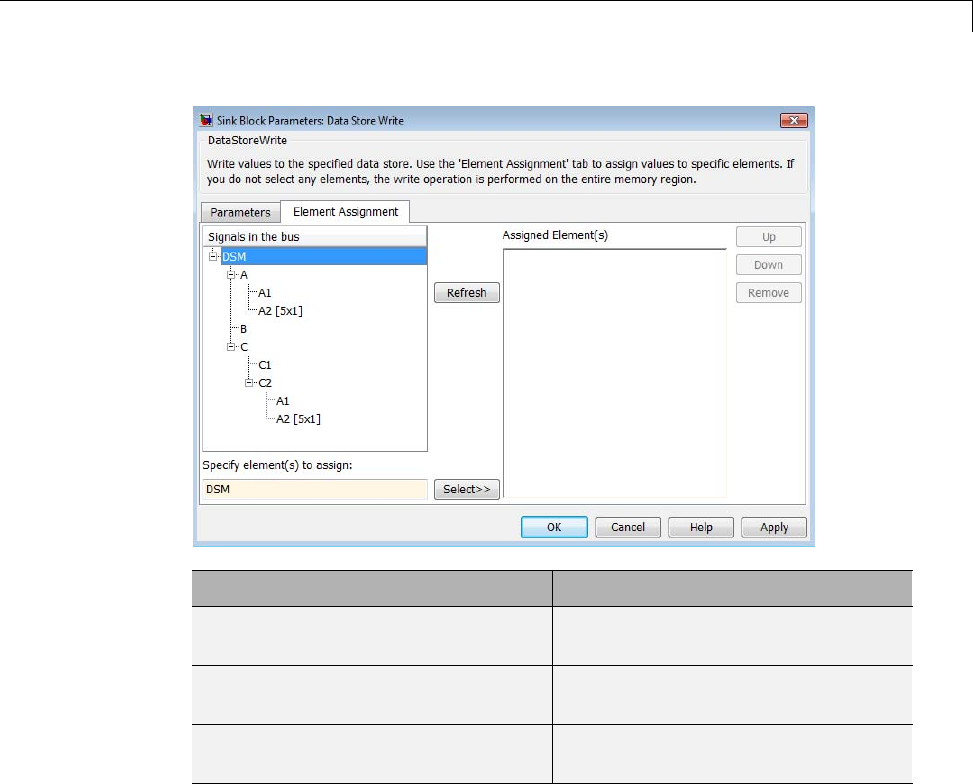This screenshot has width=973, height=784.
Task: Select bus C in the tree
Action: coord(244,347)
